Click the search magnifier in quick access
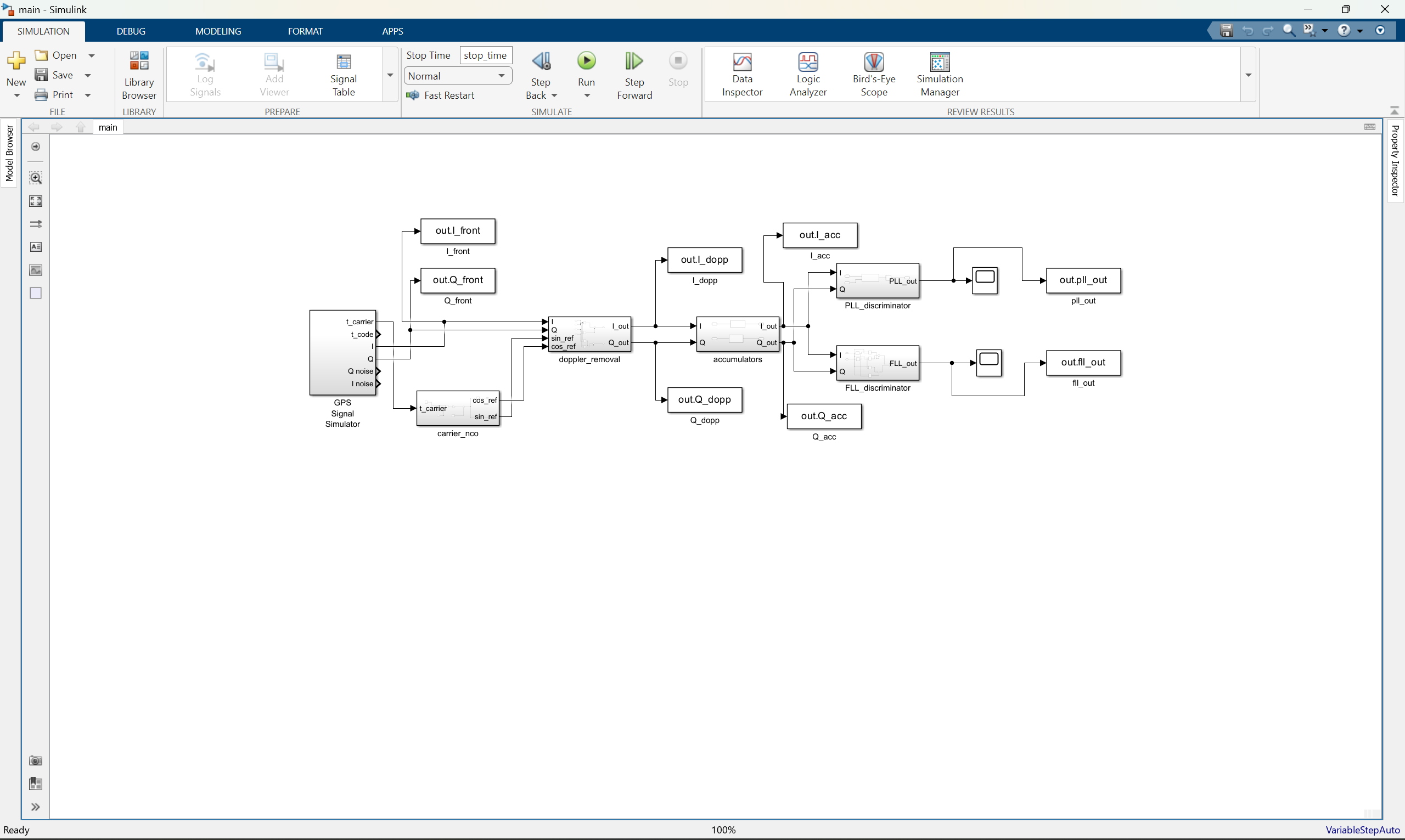Image resolution: width=1405 pixels, height=840 pixels. 1289,31
